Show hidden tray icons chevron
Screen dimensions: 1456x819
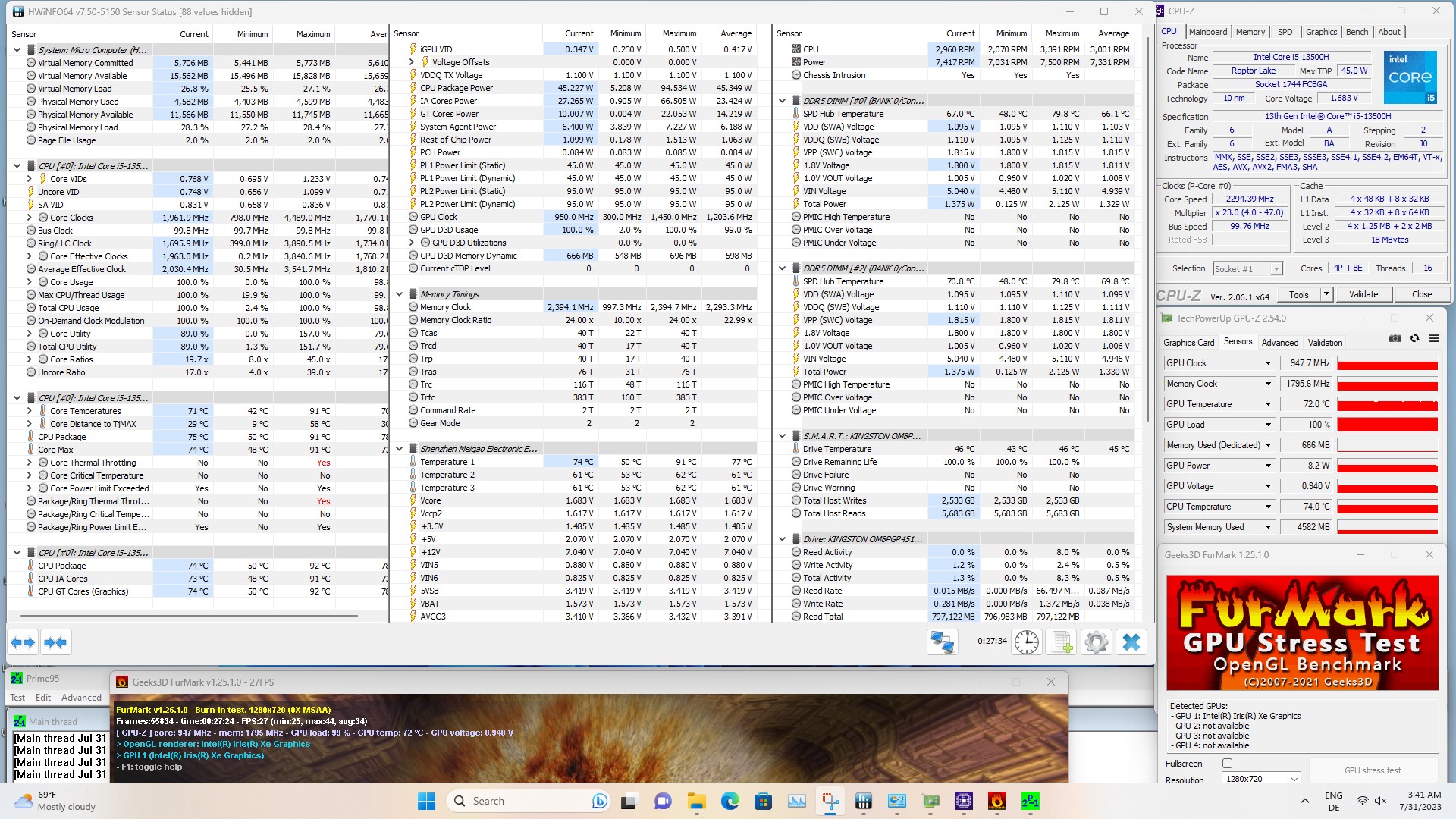click(1304, 801)
